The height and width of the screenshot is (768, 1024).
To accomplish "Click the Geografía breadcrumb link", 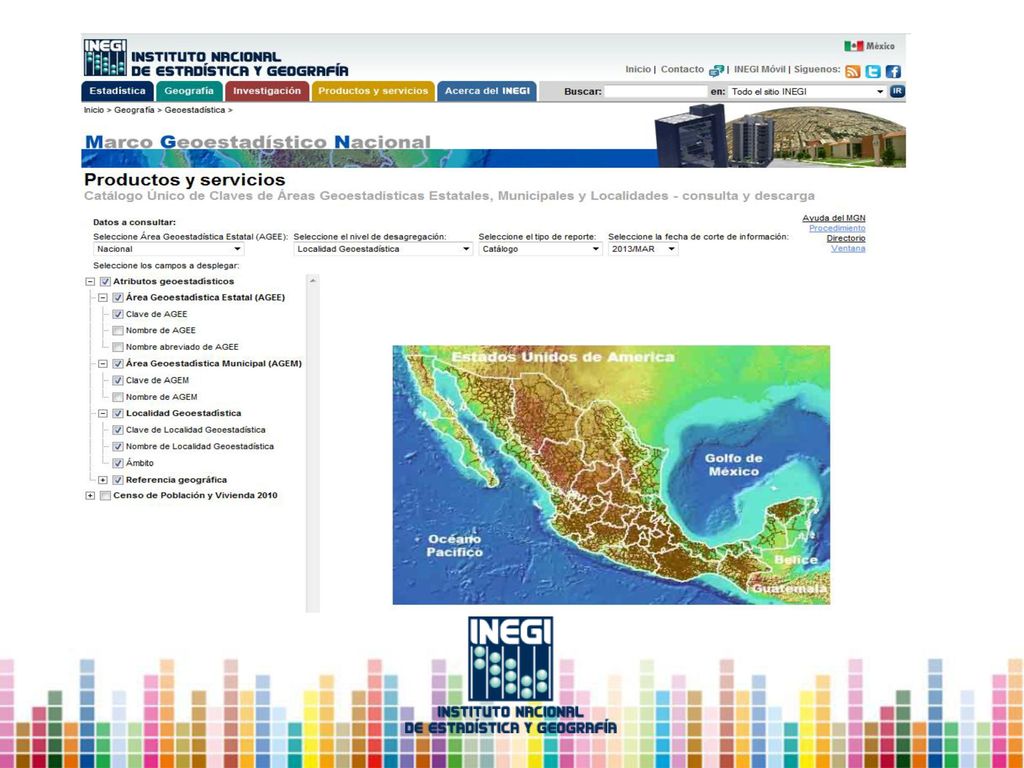I will point(134,110).
